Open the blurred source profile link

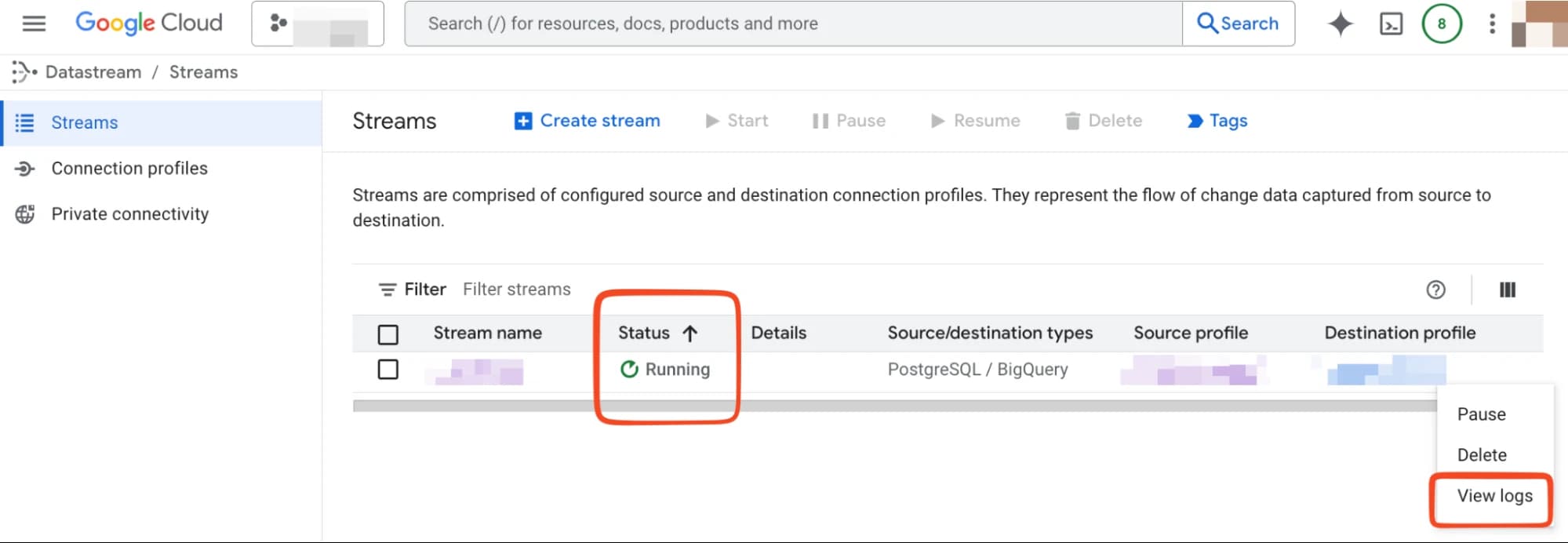pyautogui.click(x=1194, y=370)
